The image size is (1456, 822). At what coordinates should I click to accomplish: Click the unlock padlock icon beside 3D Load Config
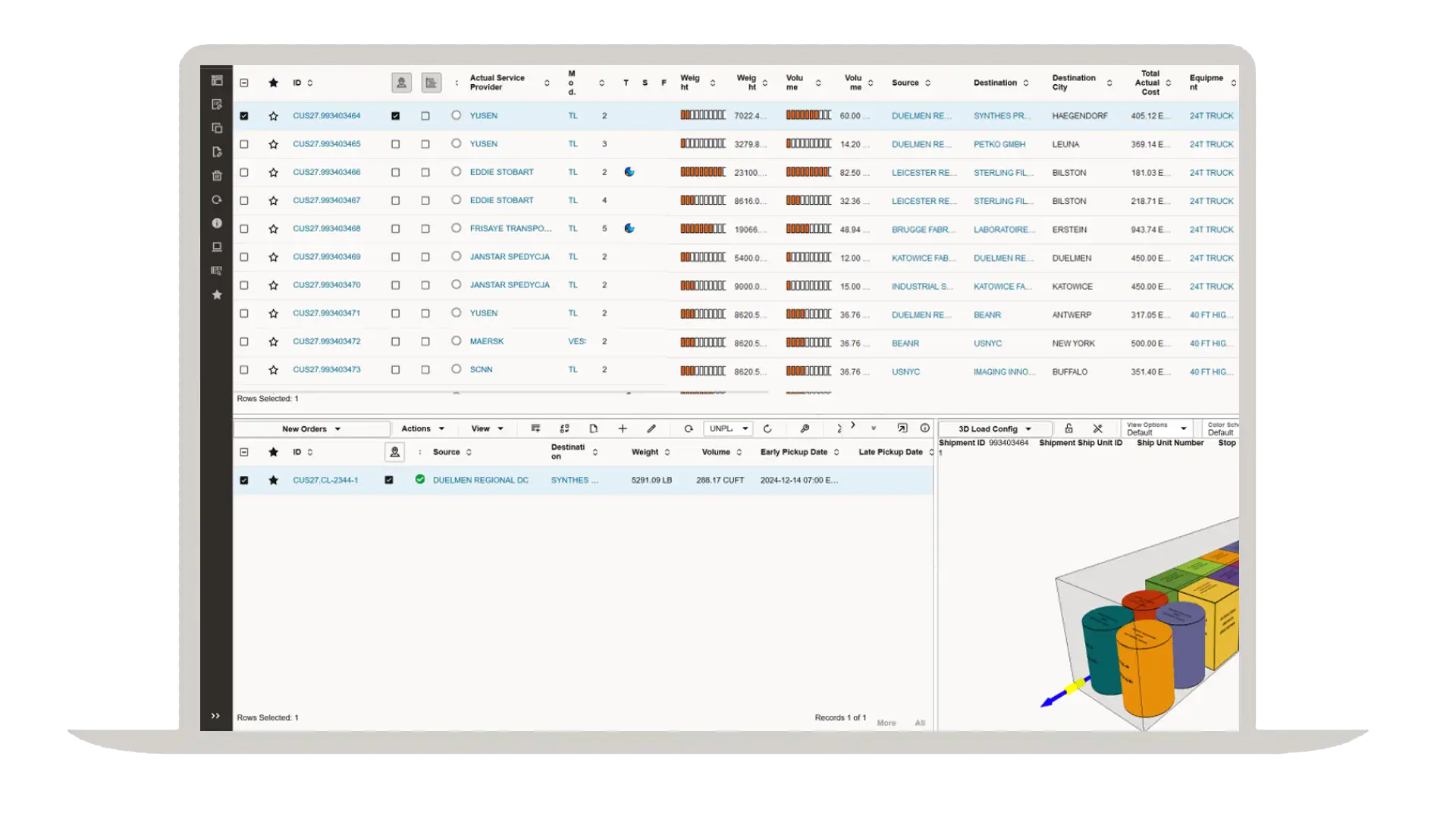(1068, 429)
